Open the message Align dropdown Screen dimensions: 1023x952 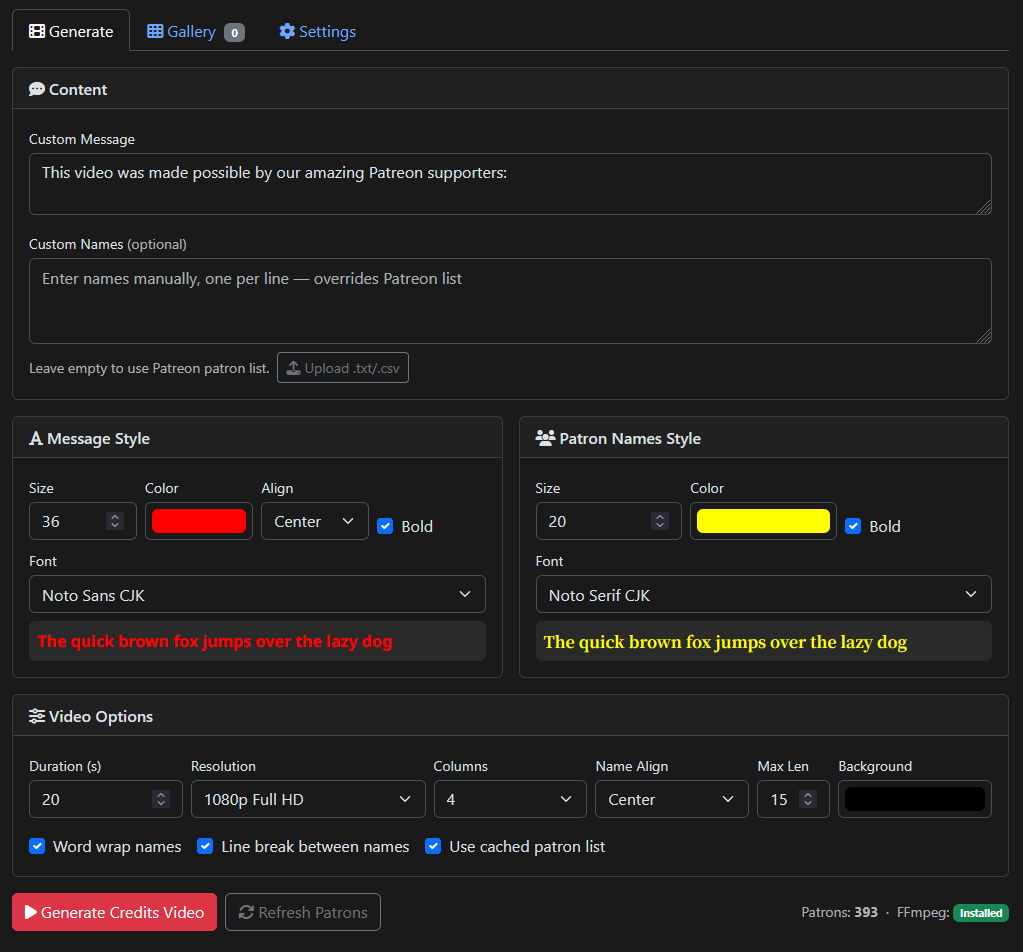tap(315, 521)
